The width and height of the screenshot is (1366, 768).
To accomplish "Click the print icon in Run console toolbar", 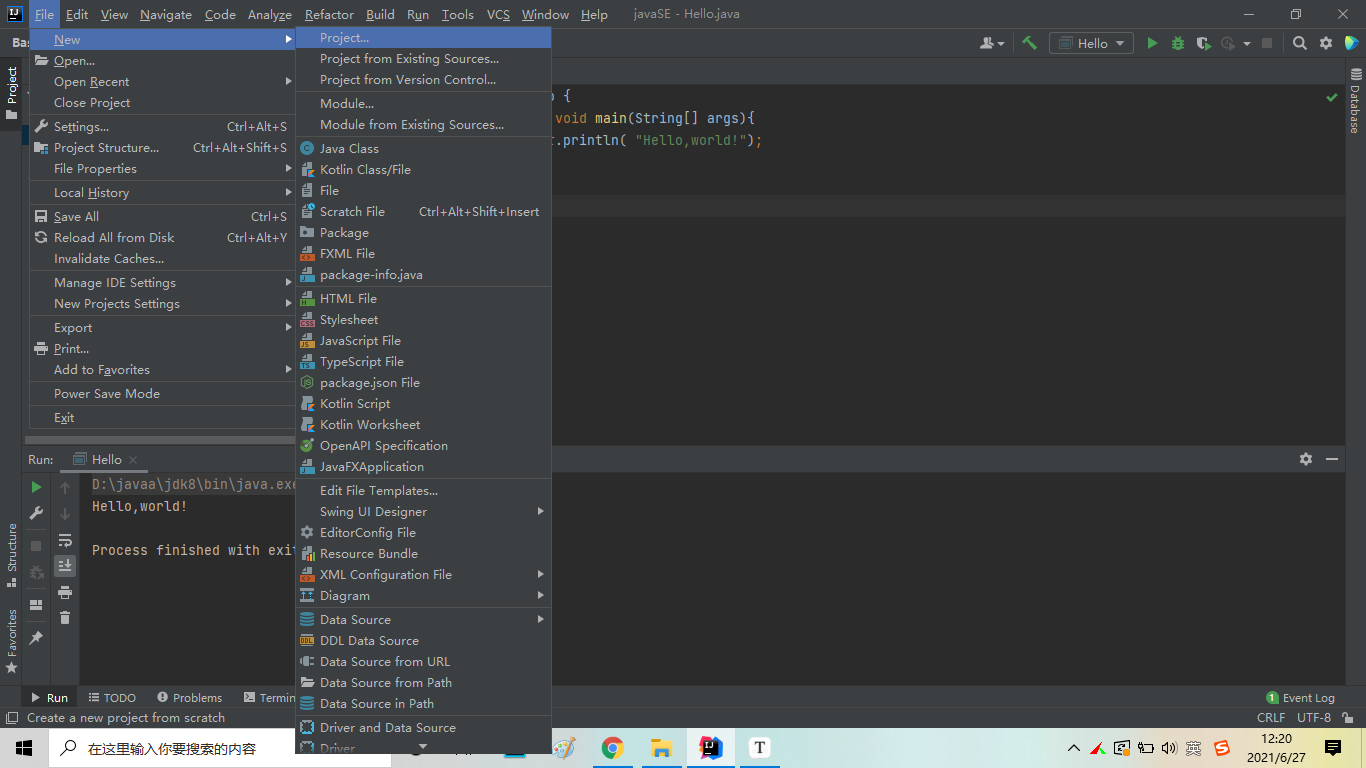I will (x=65, y=592).
